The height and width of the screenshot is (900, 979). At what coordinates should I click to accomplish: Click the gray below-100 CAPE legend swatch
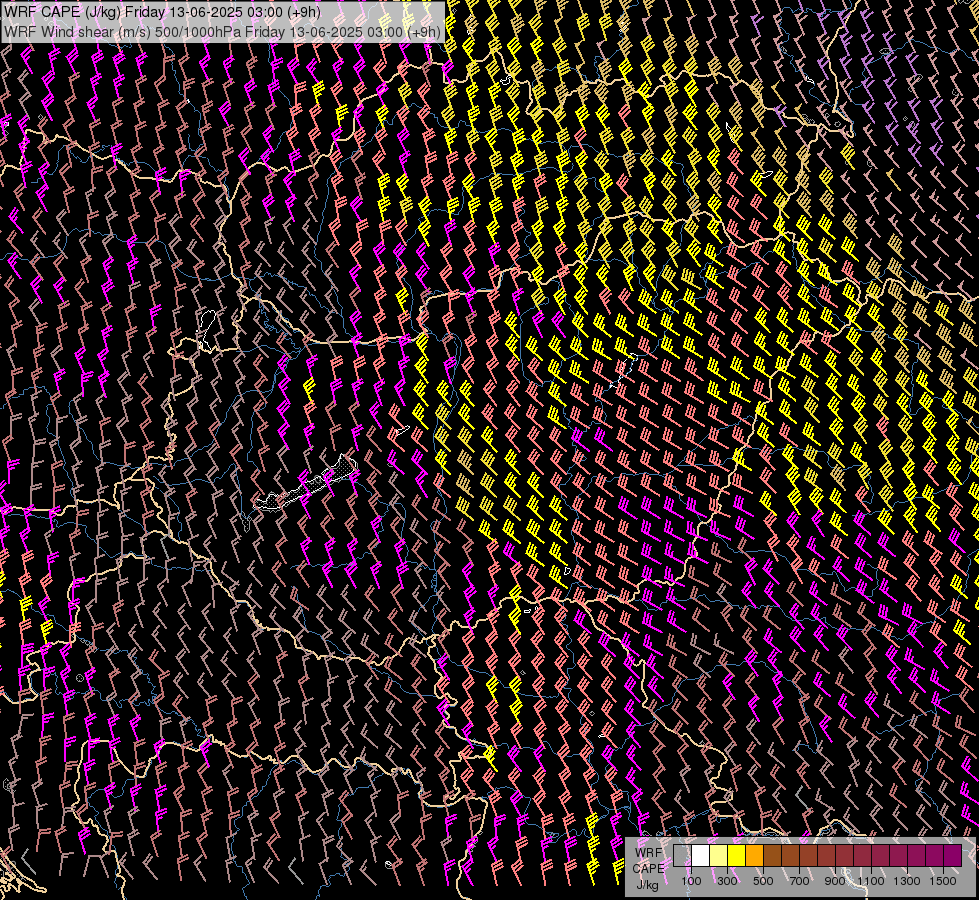682,856
